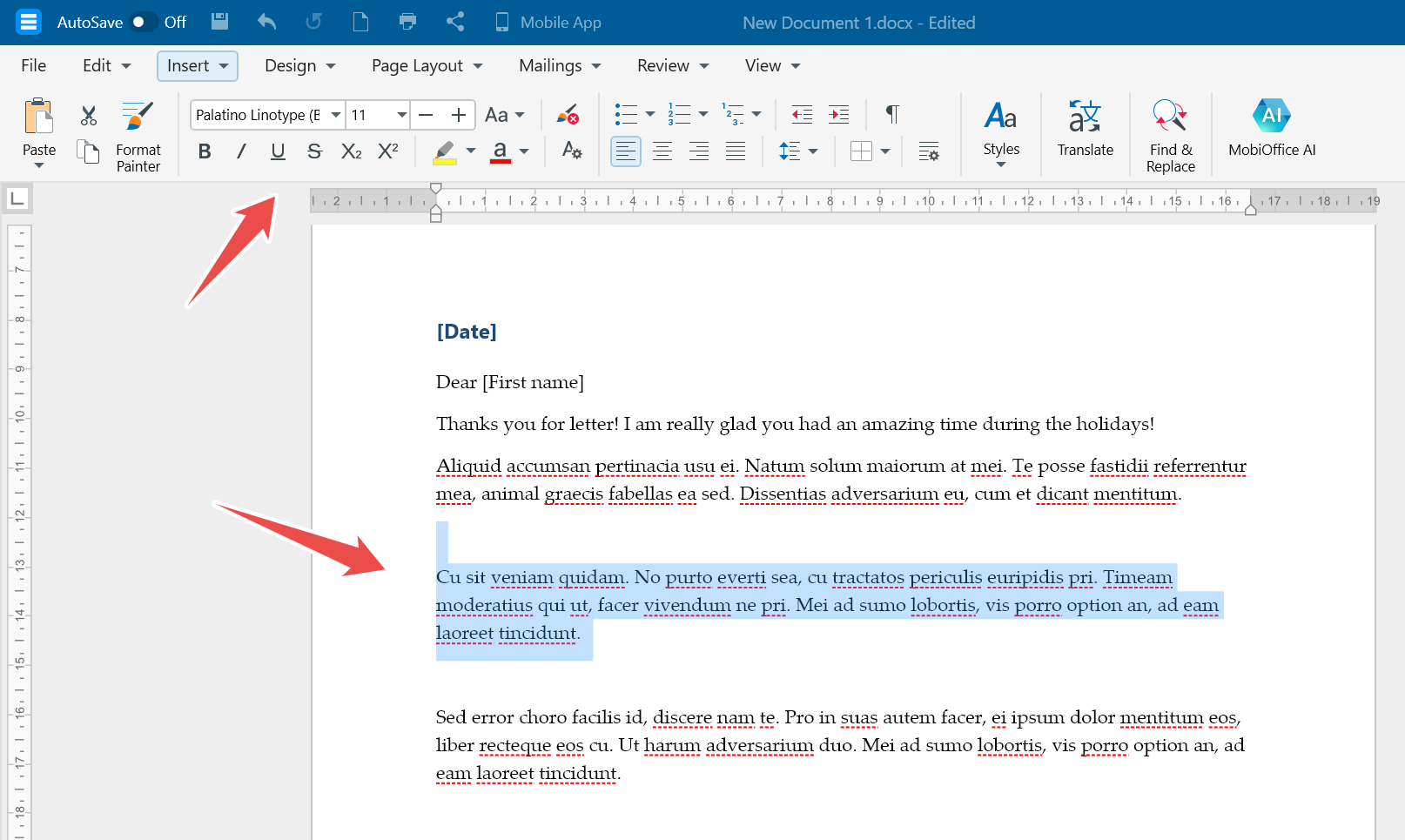Open the Design tab

(299, 65)
